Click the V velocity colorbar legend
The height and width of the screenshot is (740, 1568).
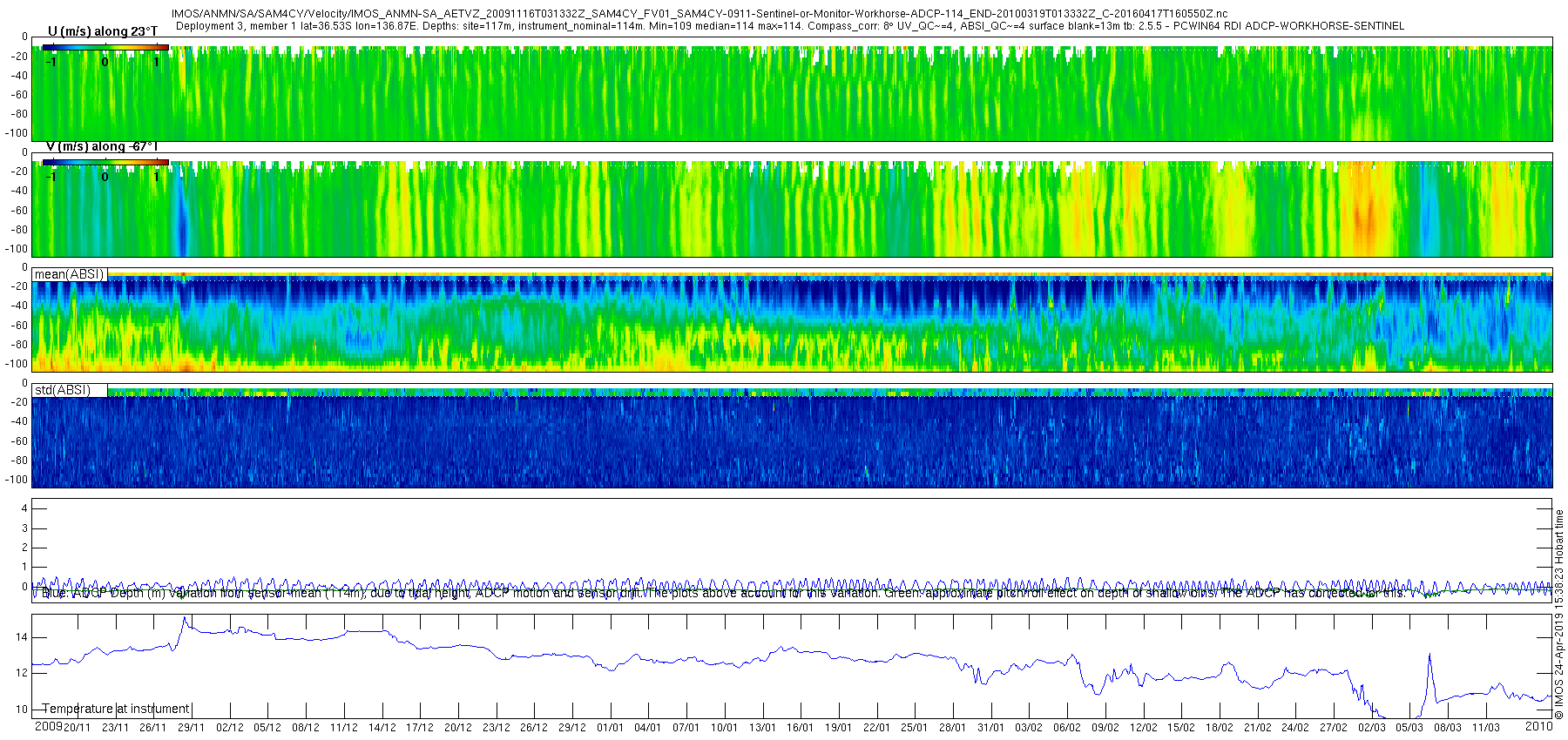[x=105, y=162]
